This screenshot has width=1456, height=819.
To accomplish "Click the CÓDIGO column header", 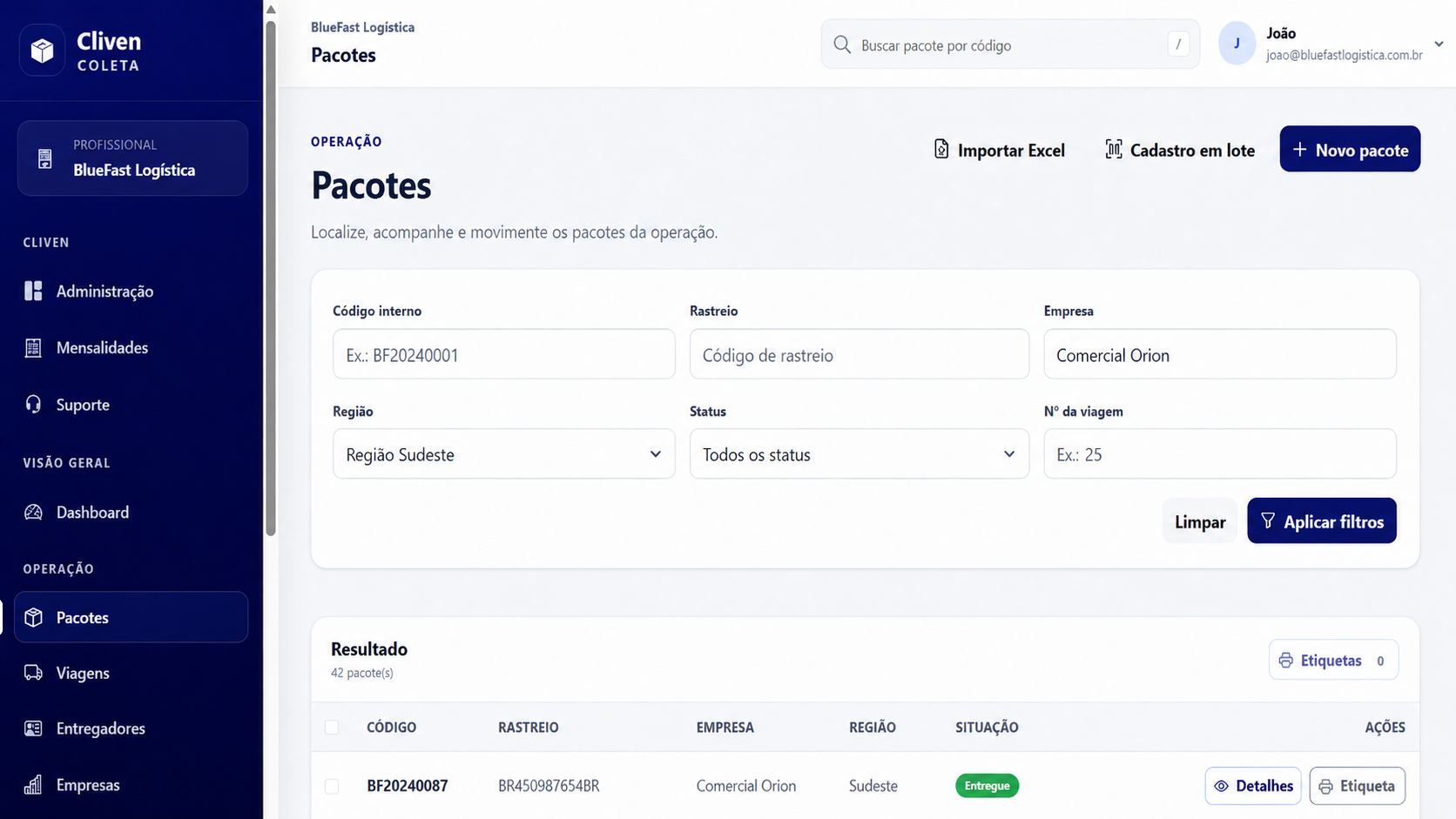I will click(391, 727).
